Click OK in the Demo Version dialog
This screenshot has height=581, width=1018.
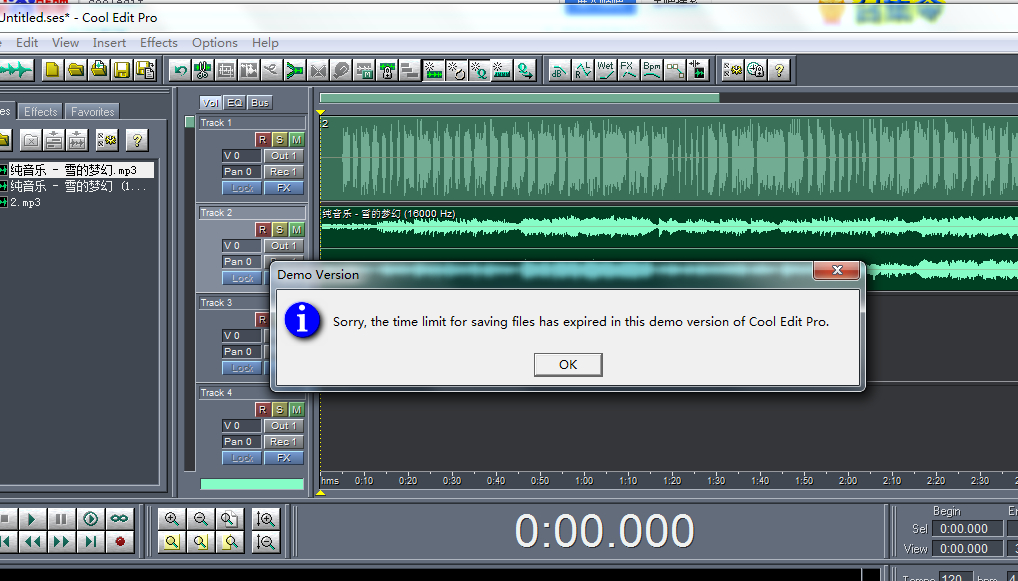(568, 365)
